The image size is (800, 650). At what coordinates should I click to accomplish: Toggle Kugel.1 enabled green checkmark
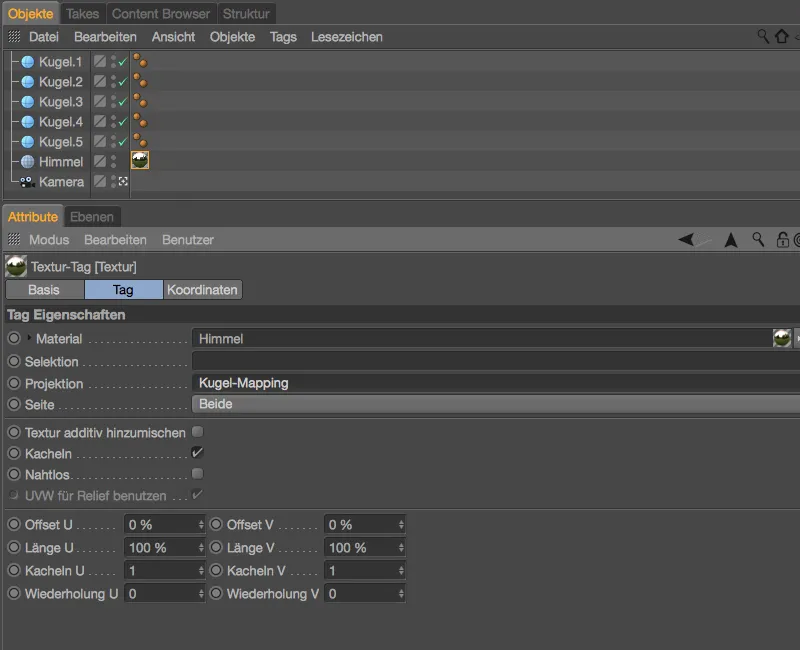(122, 62)
